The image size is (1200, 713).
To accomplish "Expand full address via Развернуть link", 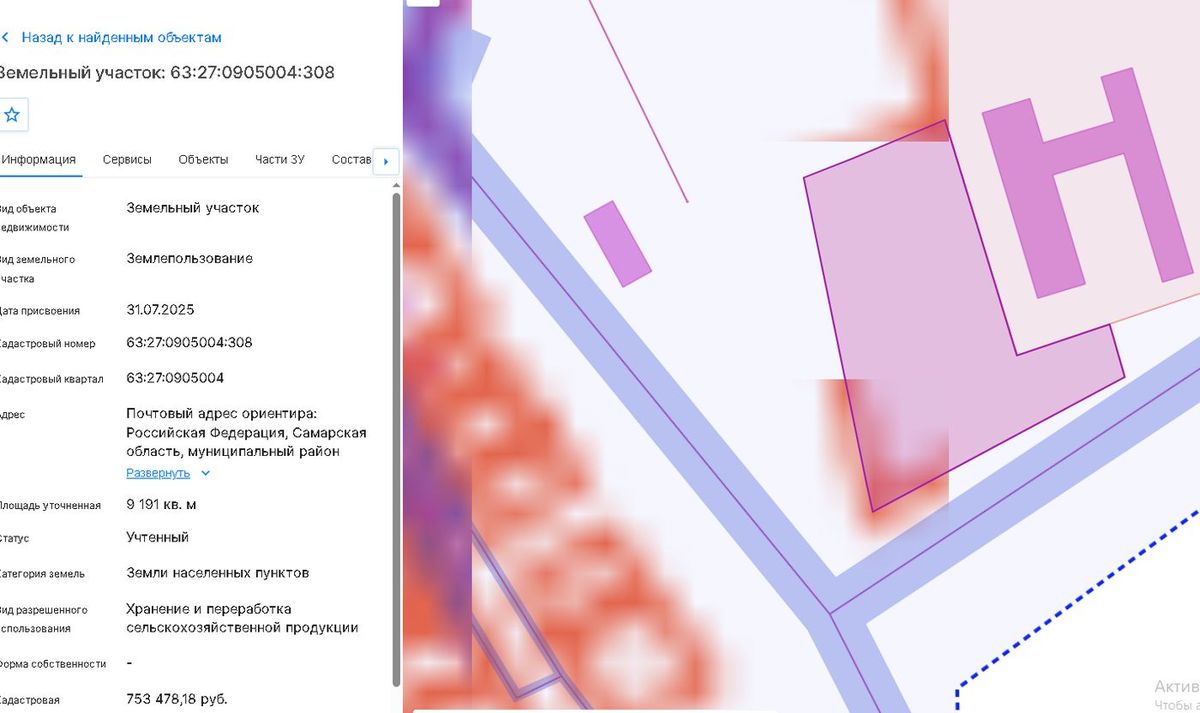I will [158, 473].
